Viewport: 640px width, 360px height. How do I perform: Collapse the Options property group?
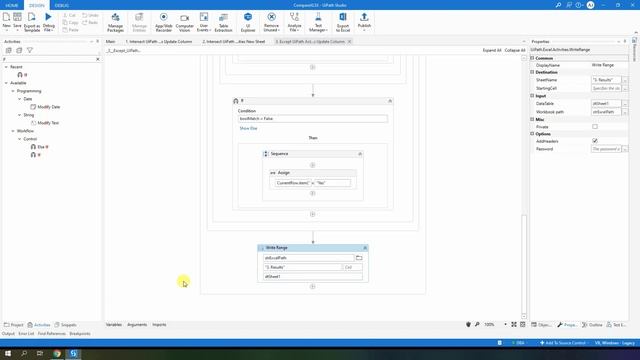click(532, 134)
